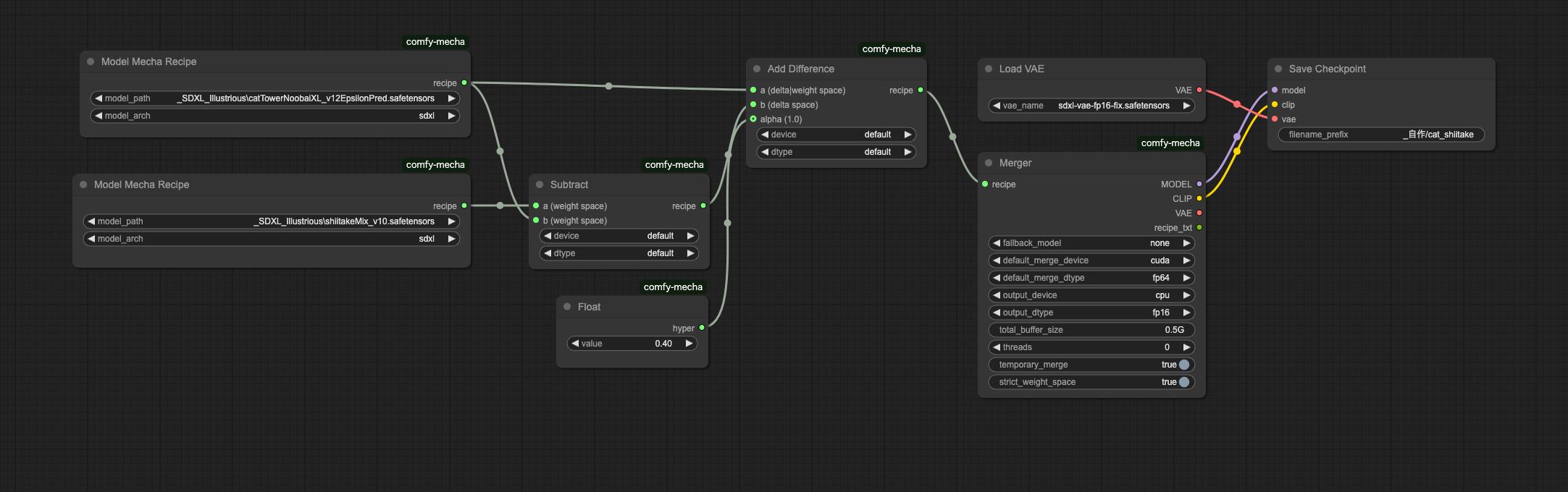Open the output_dtype dropdown set to fp16
This screenshot has height=492, width=1568.
tap(1091, 313)
